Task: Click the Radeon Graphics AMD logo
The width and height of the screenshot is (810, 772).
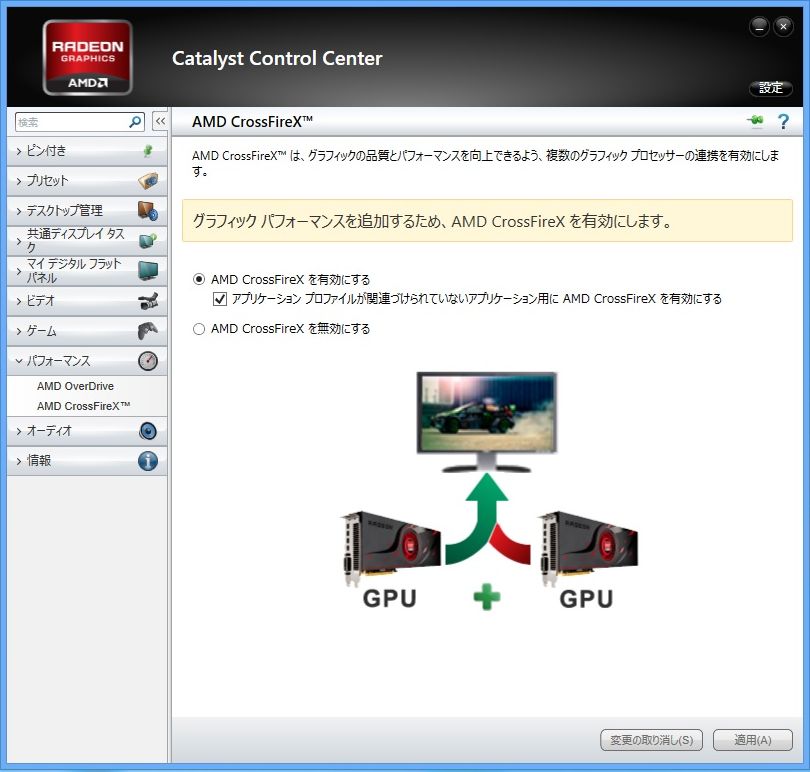Action: (88, 57)
